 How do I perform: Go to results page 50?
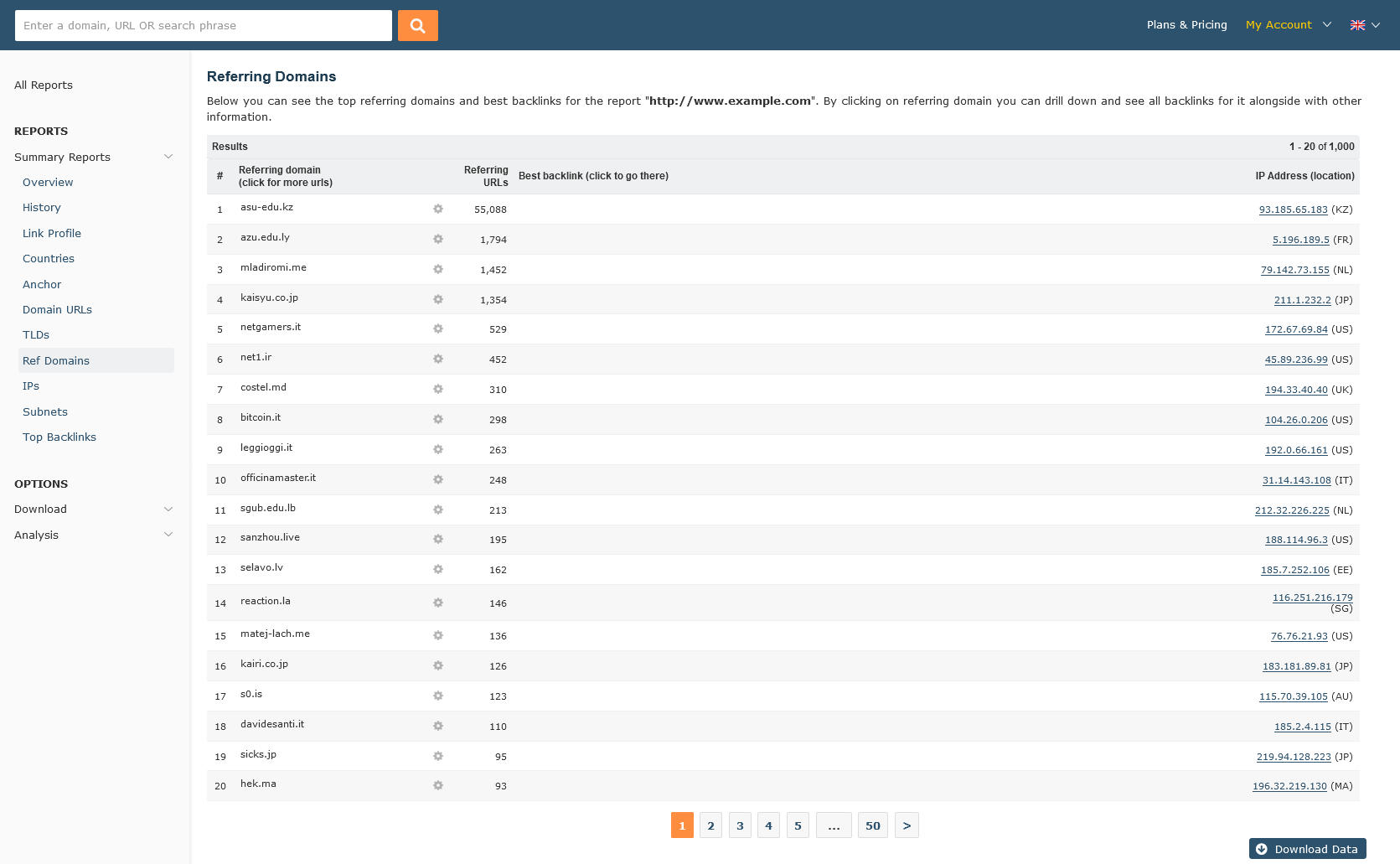click(x=872, y=825)
